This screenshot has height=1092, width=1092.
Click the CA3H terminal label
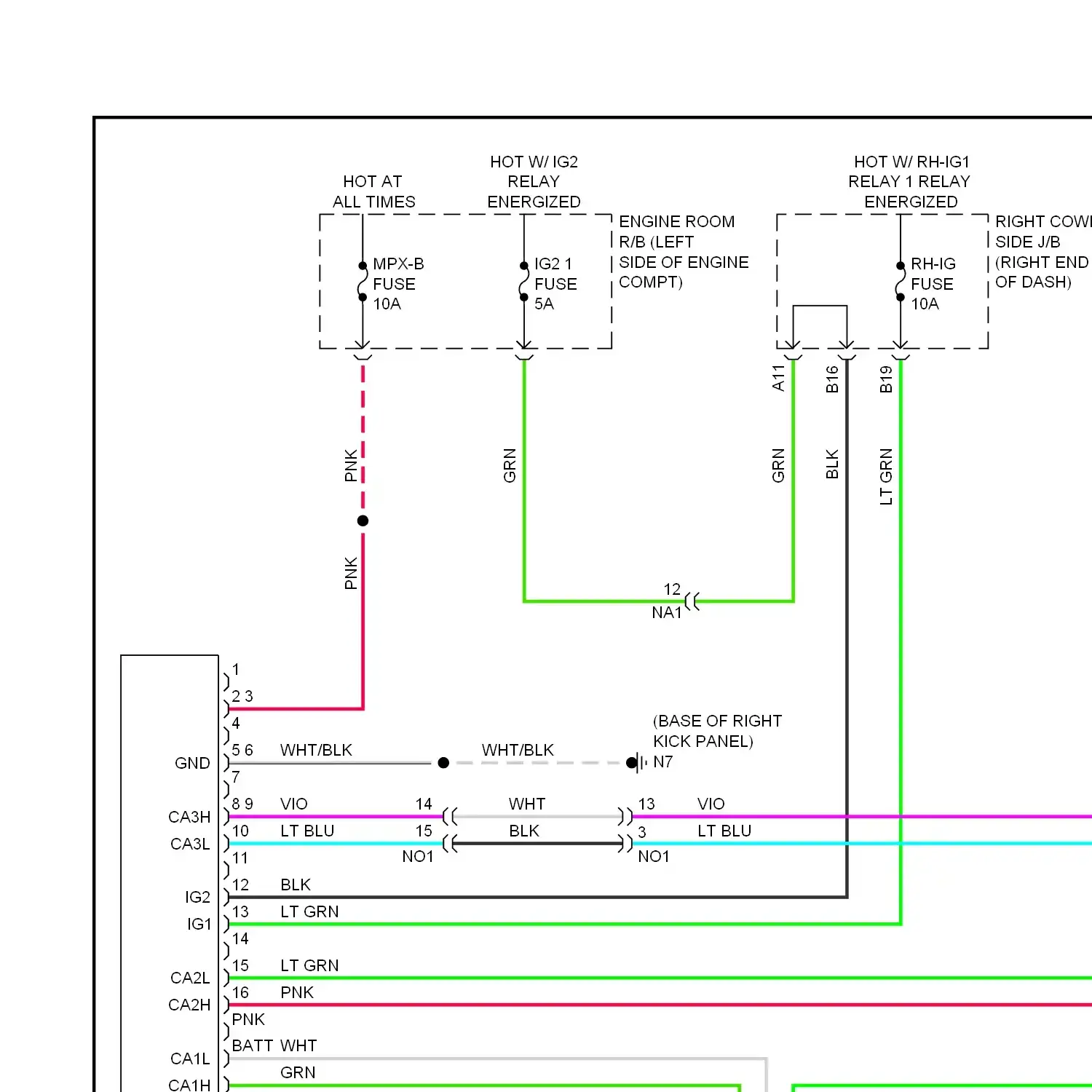189,817
